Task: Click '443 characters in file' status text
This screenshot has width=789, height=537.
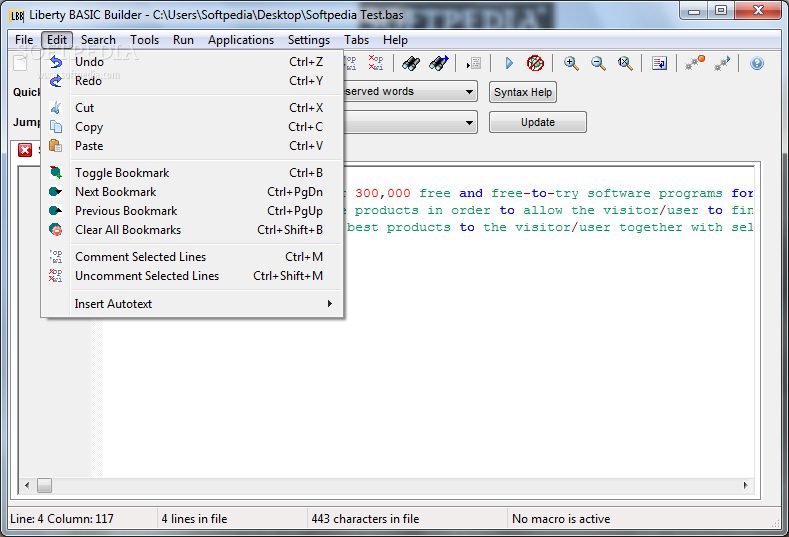Action: [365, 519]
